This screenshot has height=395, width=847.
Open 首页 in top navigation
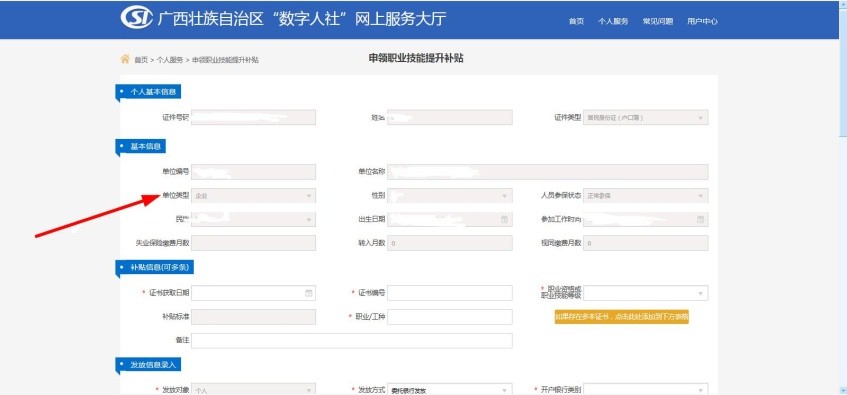[576, 22]
